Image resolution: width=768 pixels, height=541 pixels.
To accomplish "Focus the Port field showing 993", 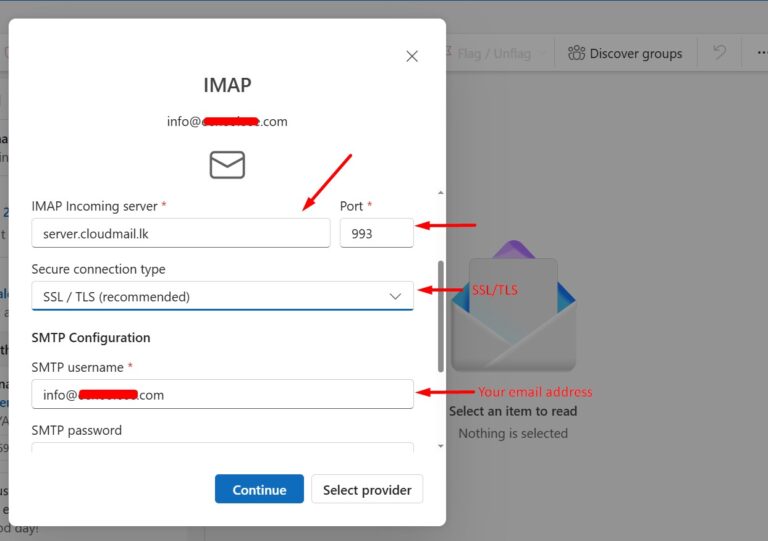I will 376,233.
